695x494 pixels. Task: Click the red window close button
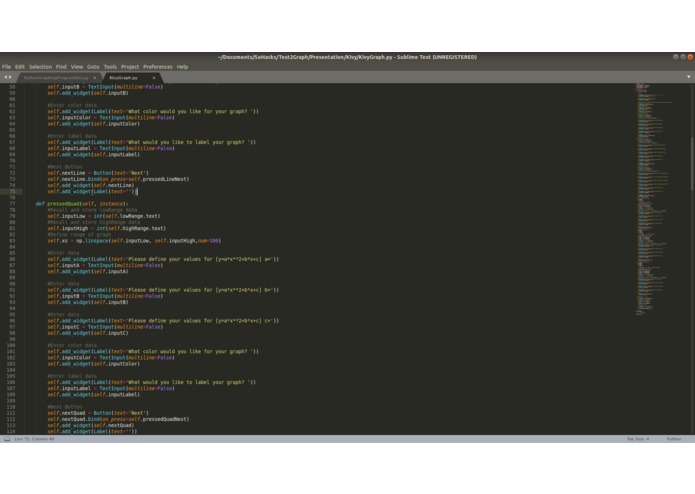pos(690,57)
